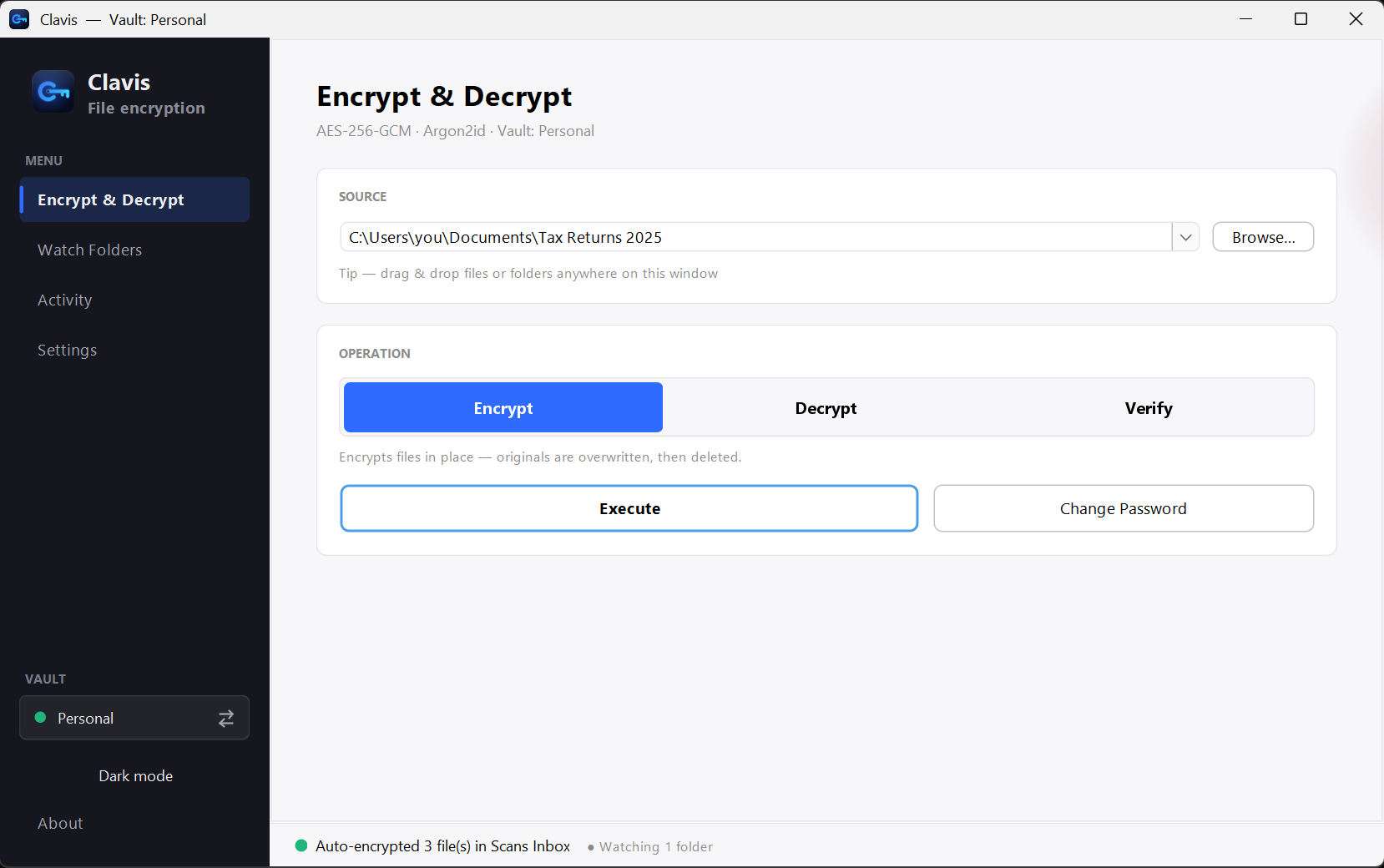1384x868 pixels.
Task: Open the About page
Action: point(134,823)
